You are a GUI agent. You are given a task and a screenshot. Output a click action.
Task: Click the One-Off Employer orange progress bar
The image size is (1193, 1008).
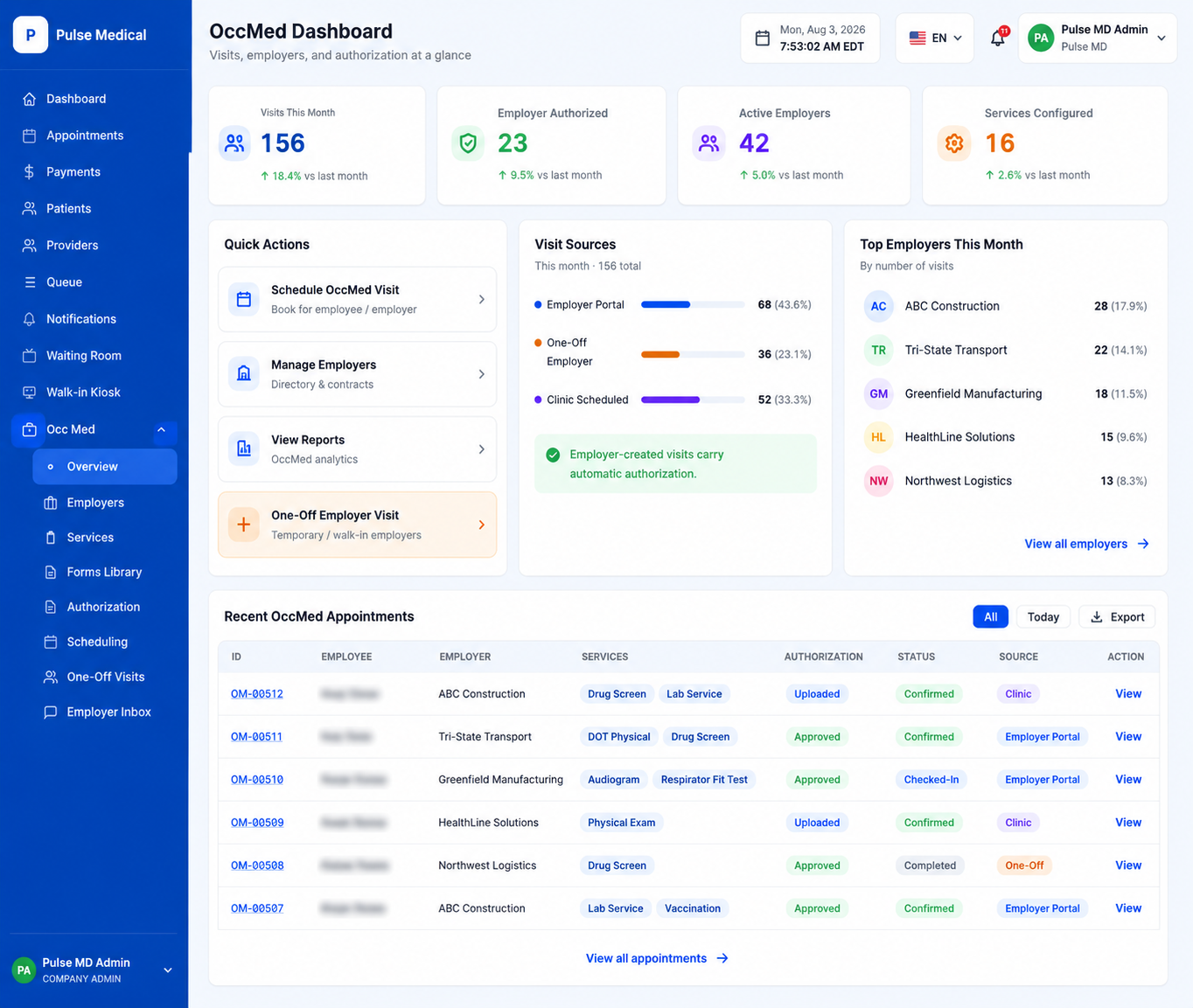pyautogui.click(x=693, y=354)
